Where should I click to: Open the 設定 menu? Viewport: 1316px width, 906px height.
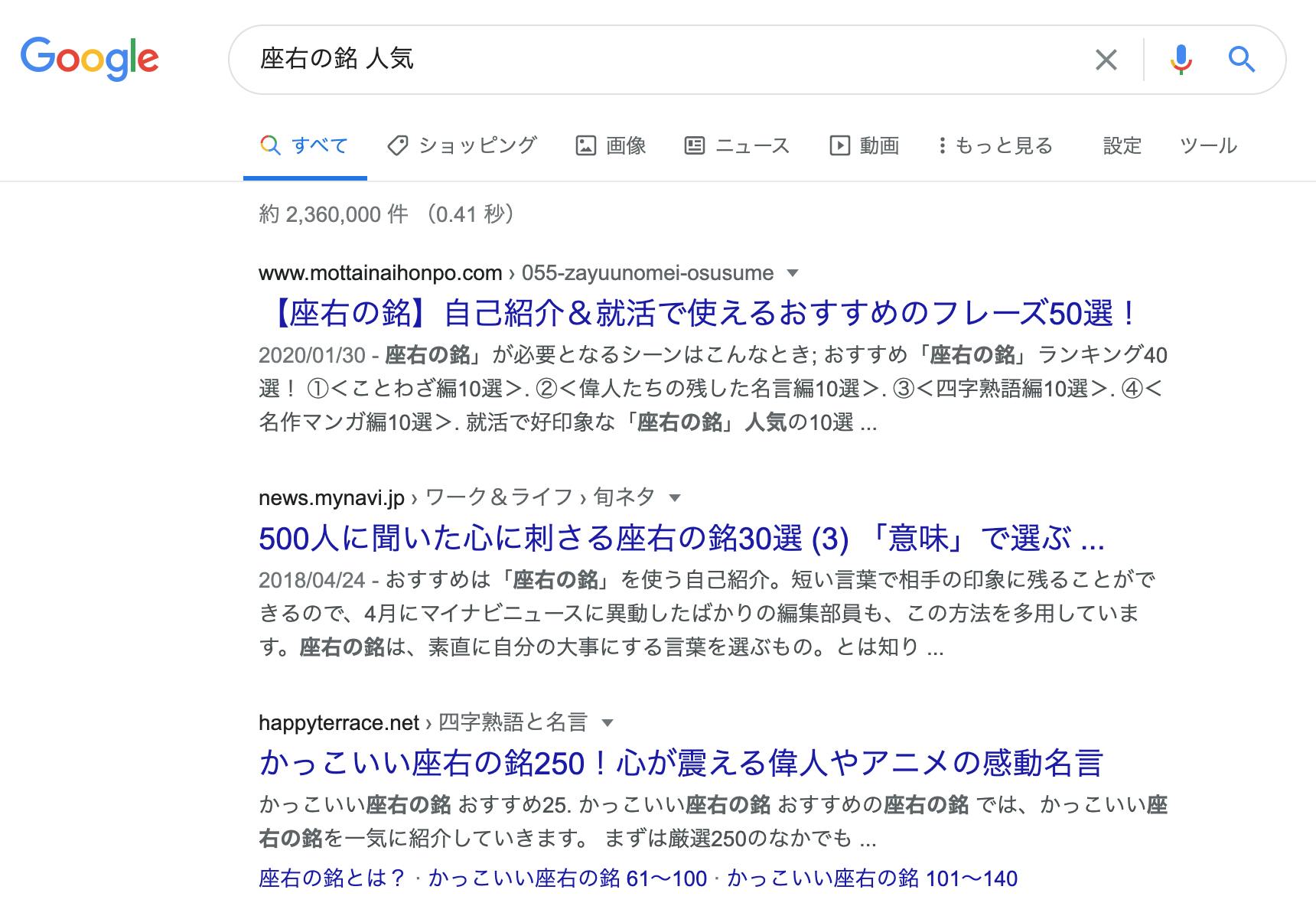[1122, 145]
